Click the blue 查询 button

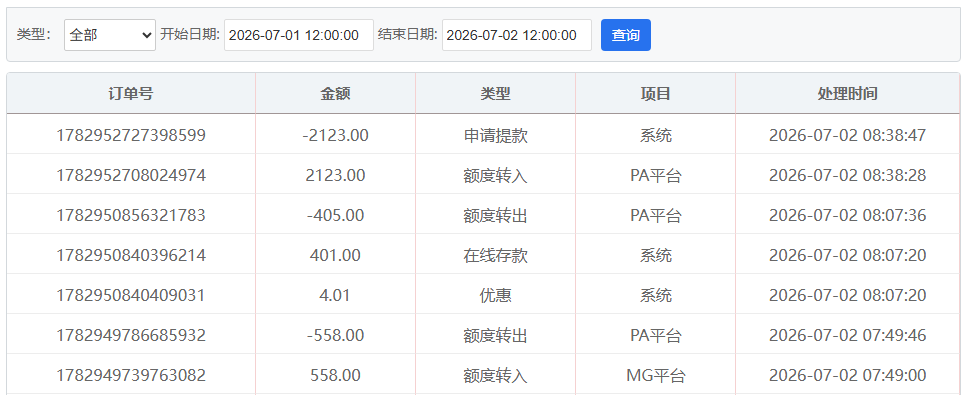(x=626, y=35)
